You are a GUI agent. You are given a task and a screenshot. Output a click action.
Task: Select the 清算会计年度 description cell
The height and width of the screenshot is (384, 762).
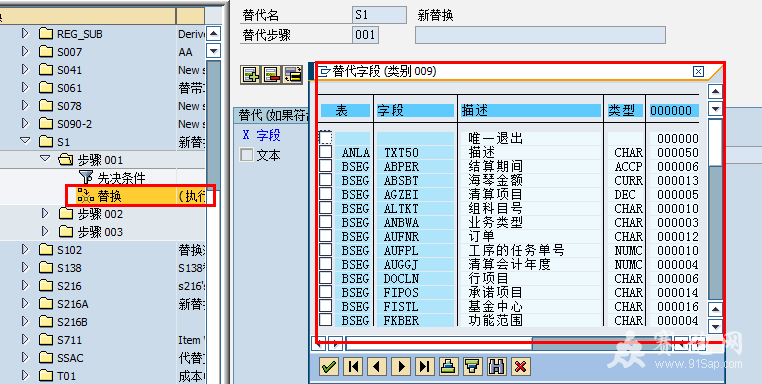[531, 264]
